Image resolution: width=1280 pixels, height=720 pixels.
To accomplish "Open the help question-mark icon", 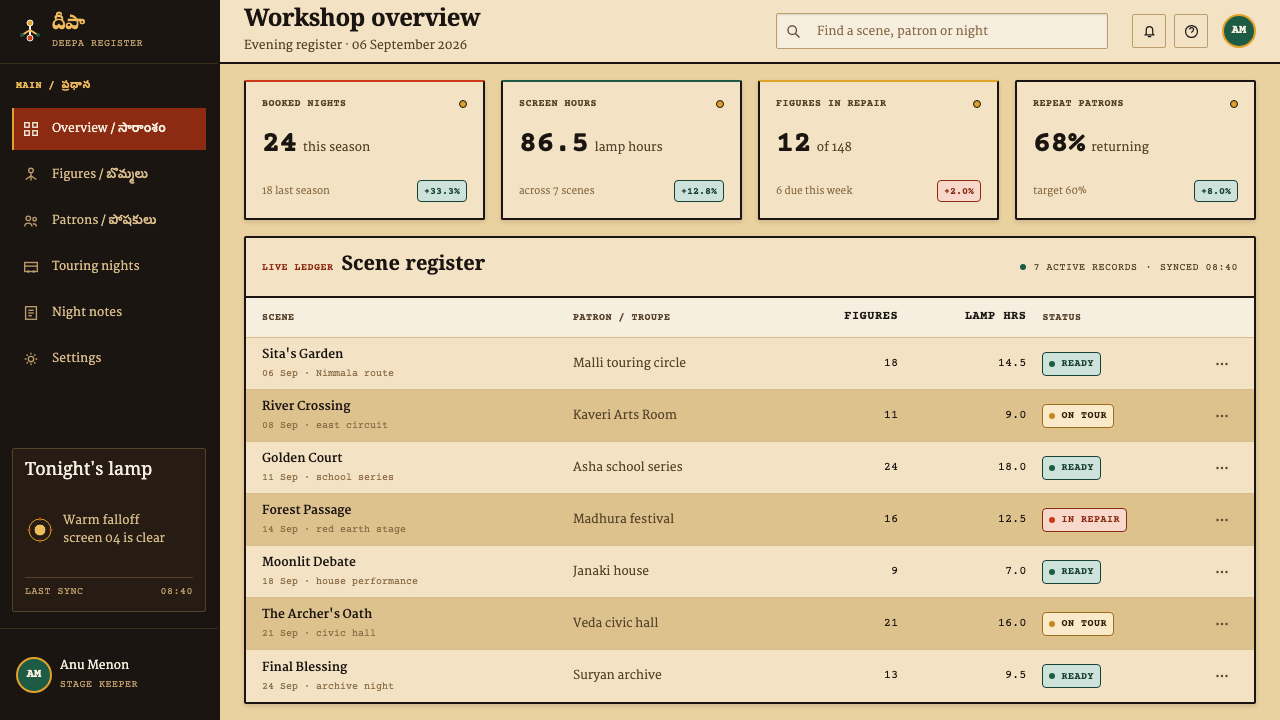I will (1191, 31).
